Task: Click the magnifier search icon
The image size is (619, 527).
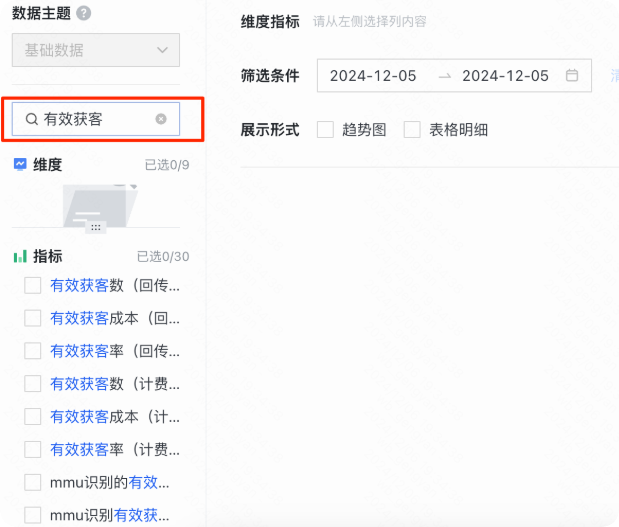Action: pyautogui.click(x=32, y=119)
